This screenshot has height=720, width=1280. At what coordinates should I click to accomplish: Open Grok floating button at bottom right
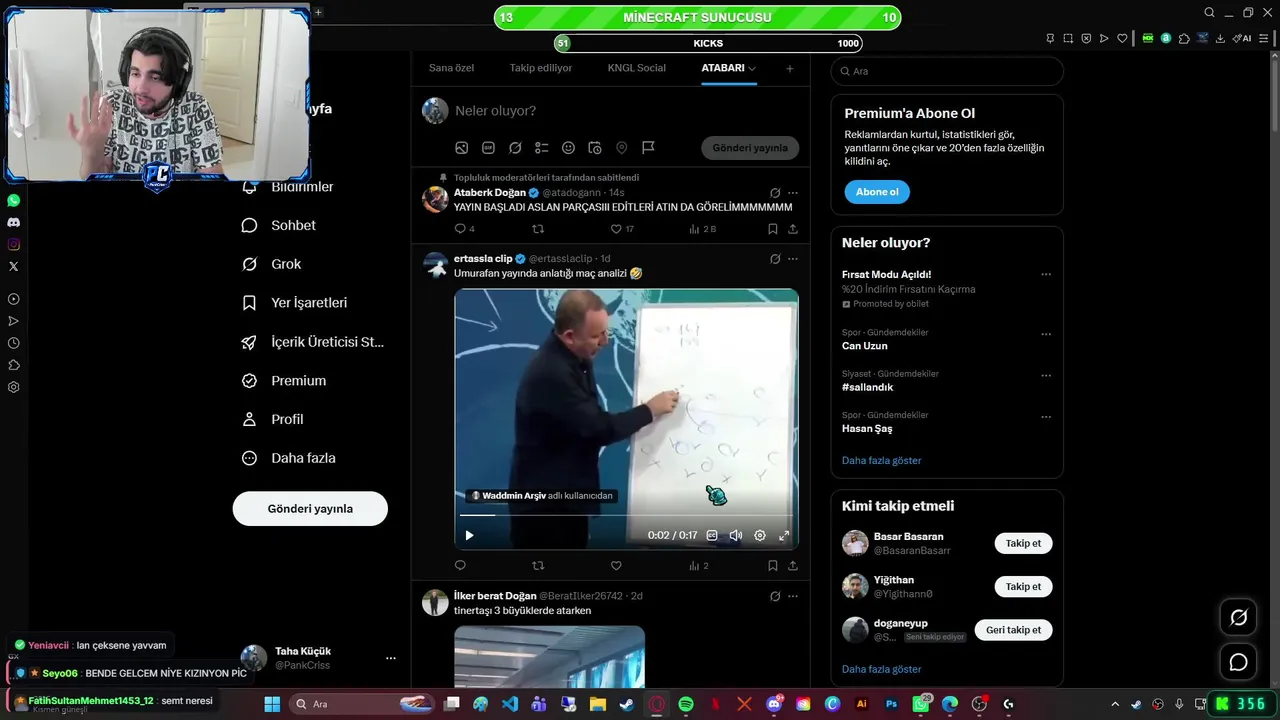(1238, 618)
